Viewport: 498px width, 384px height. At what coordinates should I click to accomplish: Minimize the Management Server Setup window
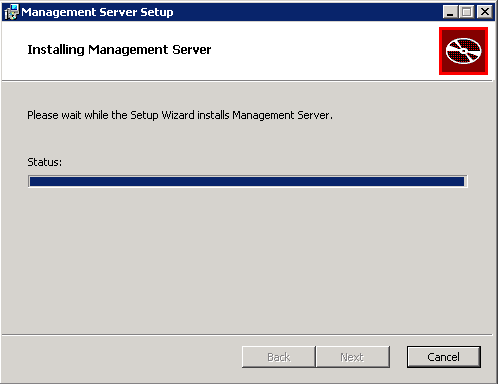(x=450, y=12)
